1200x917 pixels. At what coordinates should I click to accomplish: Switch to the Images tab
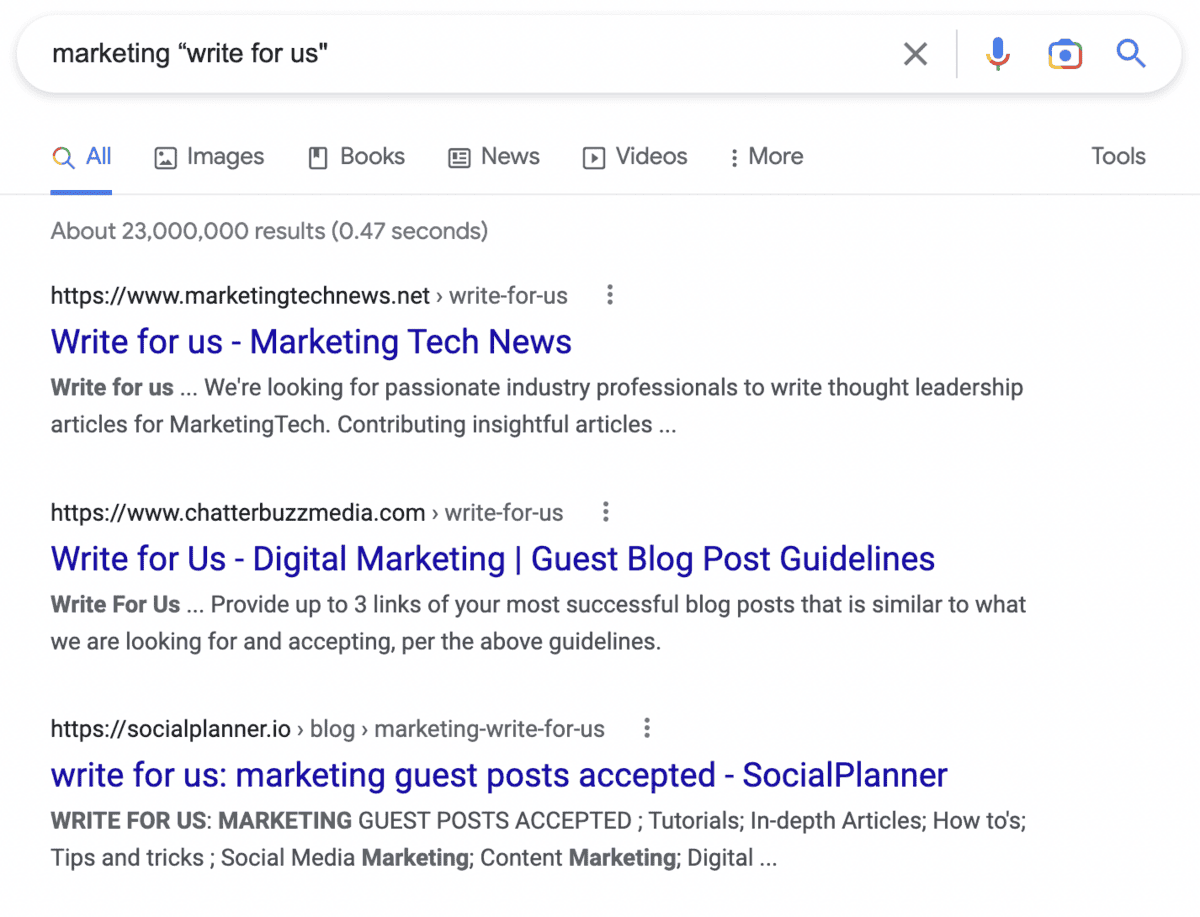coord(209,157)
